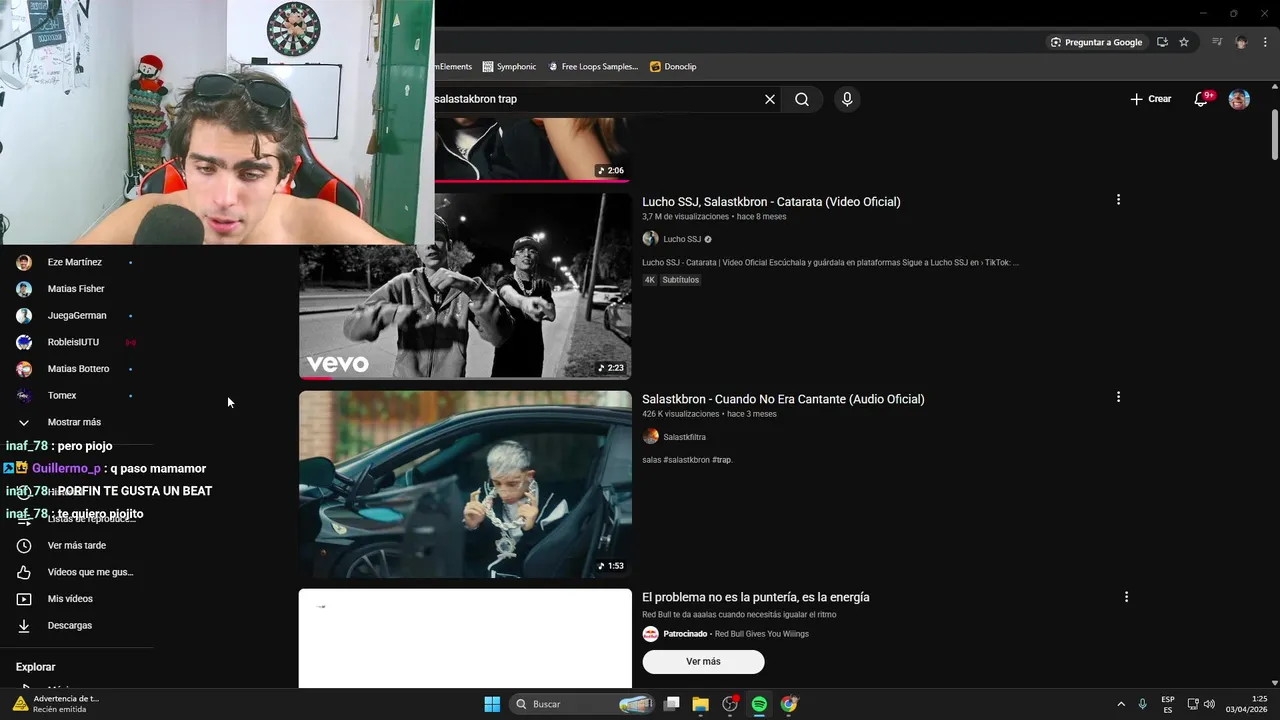Click Preguntar a Google lens button
Image resolution: width=1280 pixels, height=720 pixels.
pos(1096,42)
